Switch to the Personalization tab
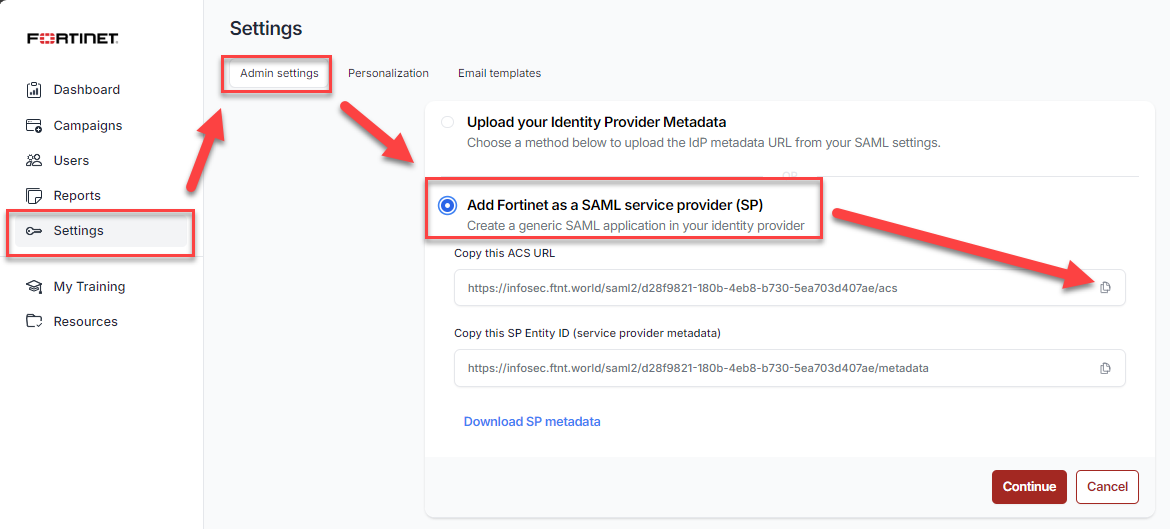Viewport: 1170px width, 529px height. point(388,73)
